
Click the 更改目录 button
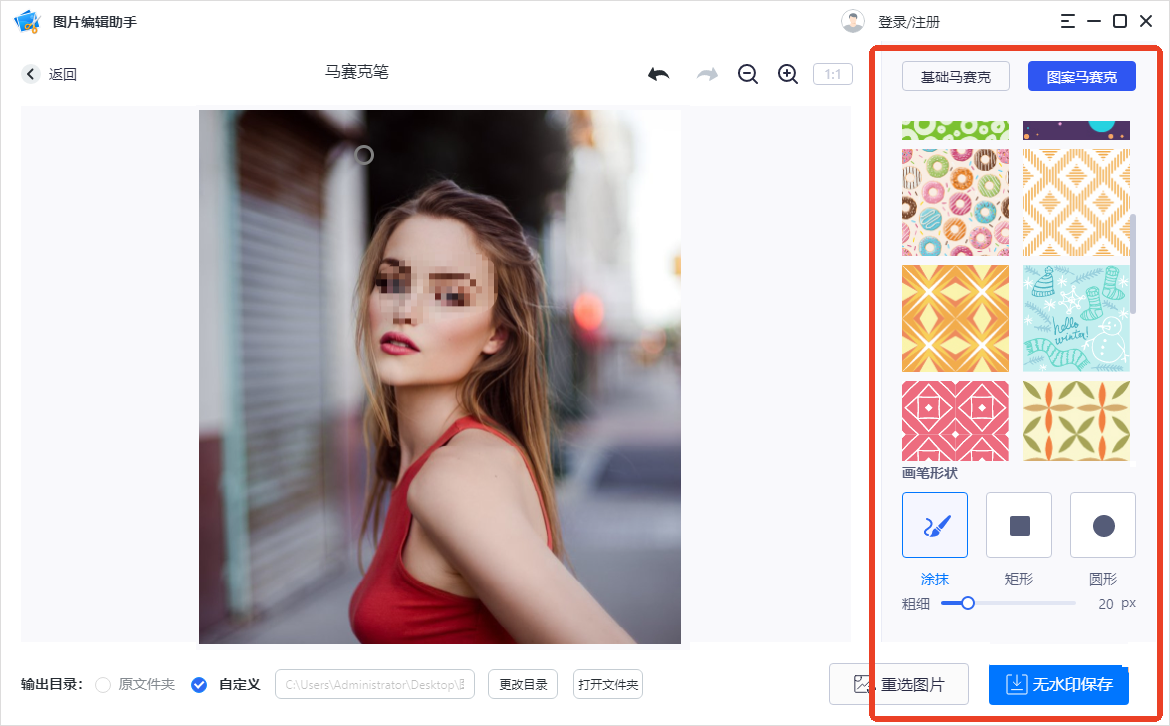click(x=522, y=684)
